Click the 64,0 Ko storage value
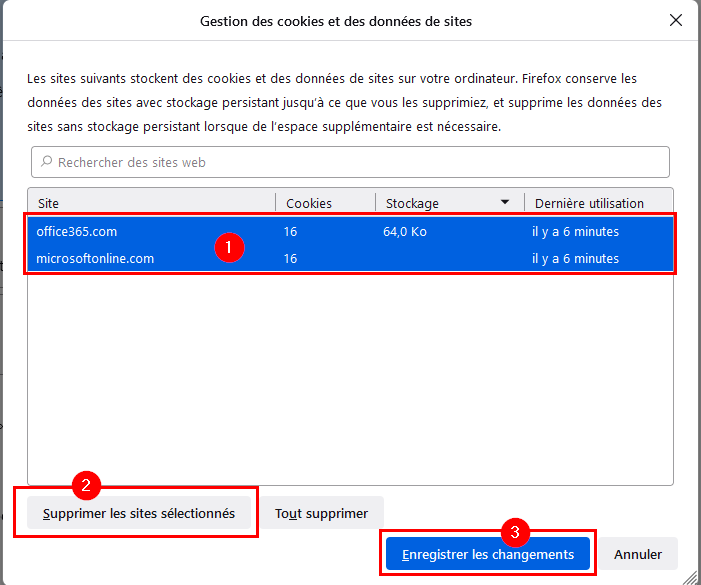Image resolution: width=701 pixels, height=585 pixels. tap(405, 231)
